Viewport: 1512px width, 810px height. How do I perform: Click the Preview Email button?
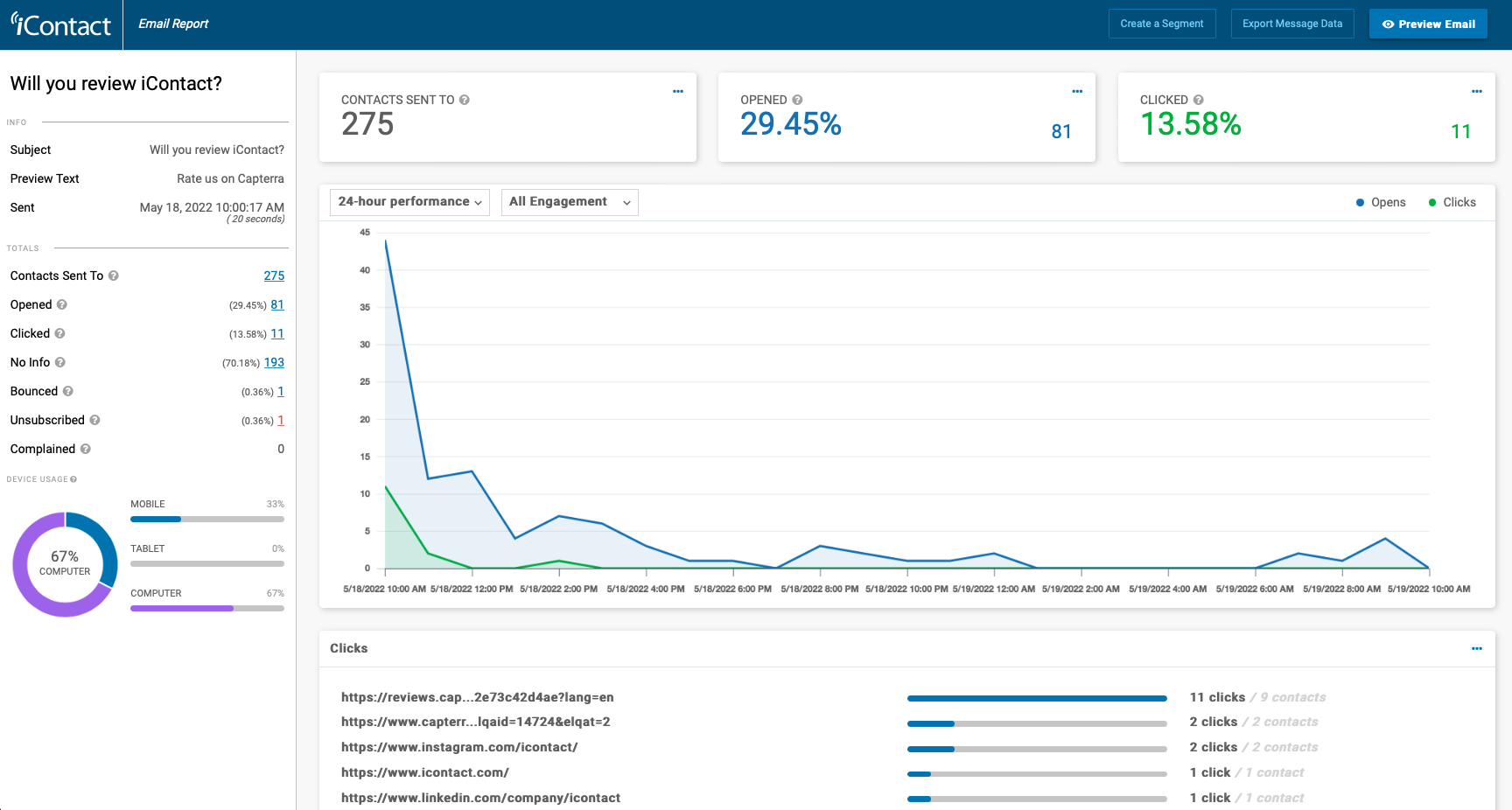[1428, 24]
